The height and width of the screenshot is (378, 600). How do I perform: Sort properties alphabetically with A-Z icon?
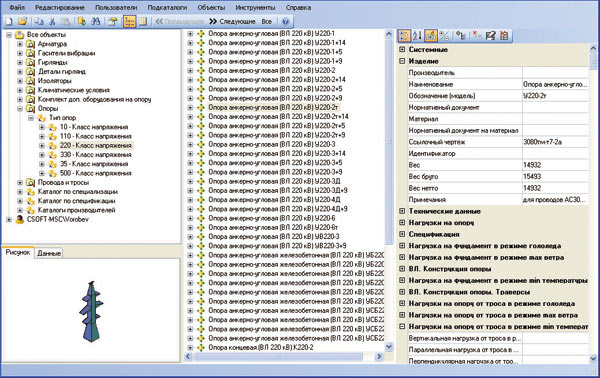(417, 36)
